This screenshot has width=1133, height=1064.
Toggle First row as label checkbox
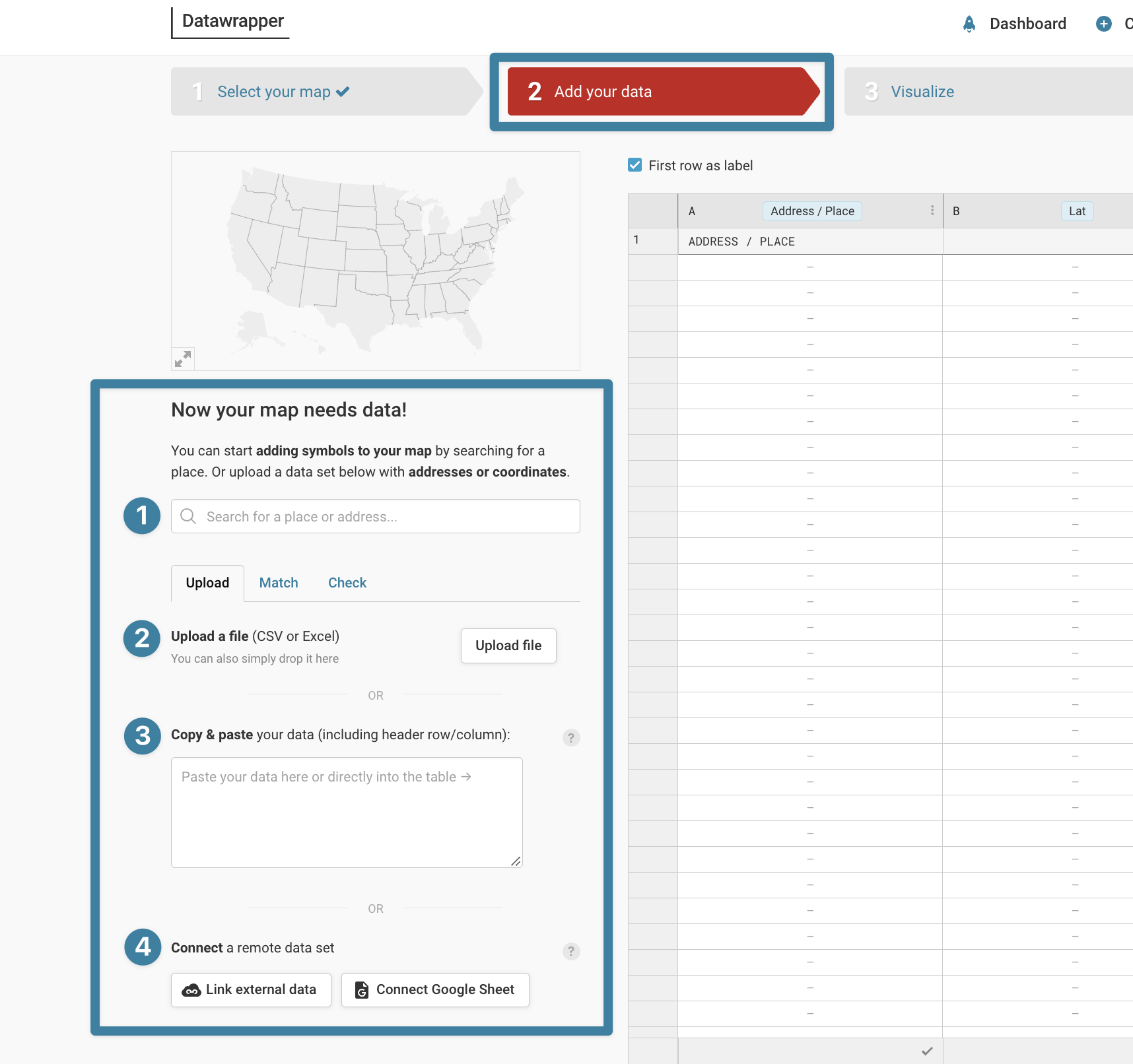click(635, 165)
